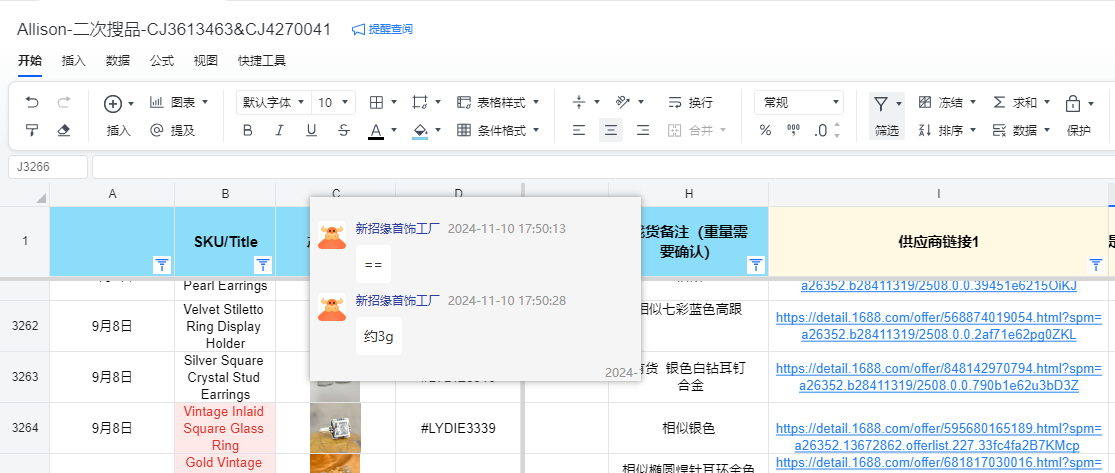Switch to the 插入 menu tab

pos(73,60)
